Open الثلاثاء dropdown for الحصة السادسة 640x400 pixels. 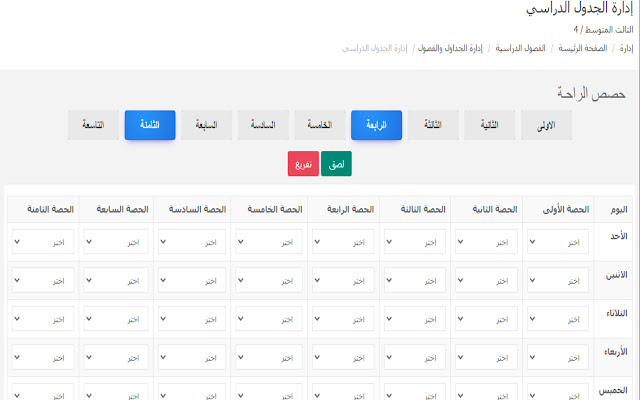pyautogui.click(x=192, y=318)
